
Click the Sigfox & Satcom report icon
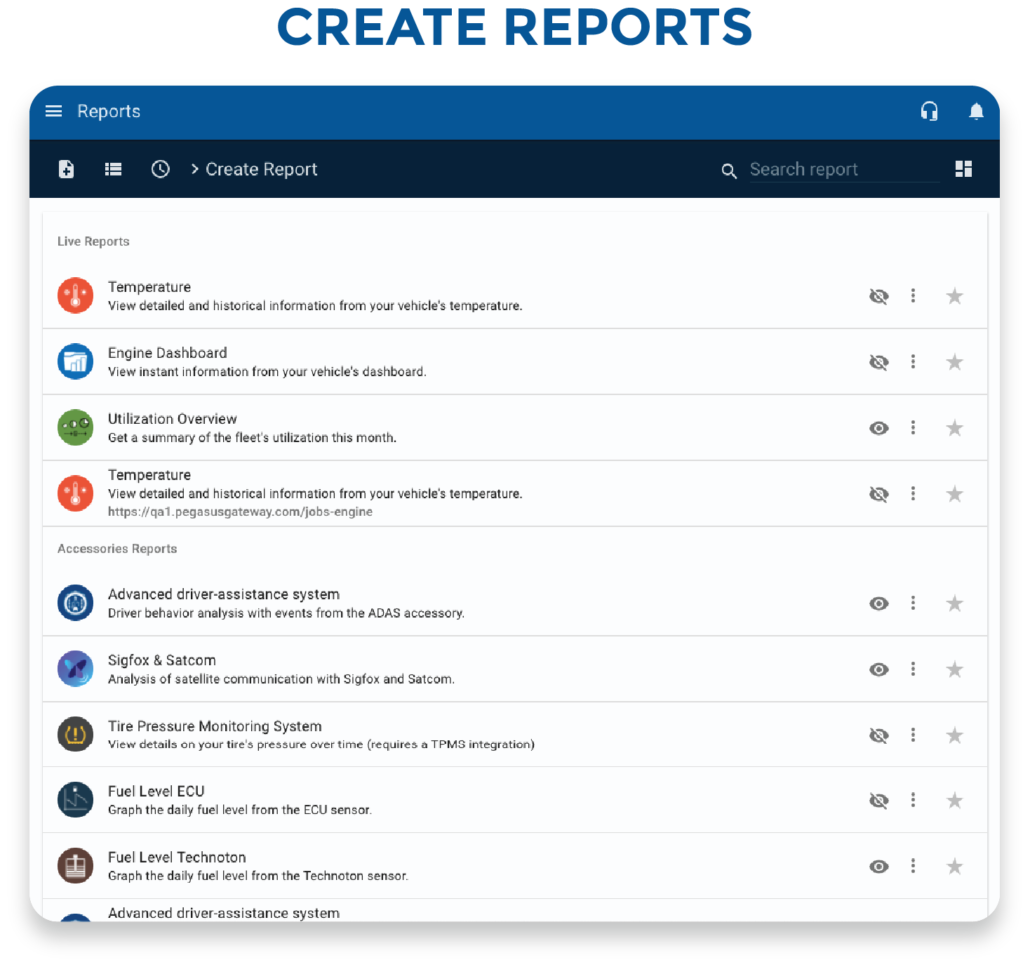pos(76,669)
